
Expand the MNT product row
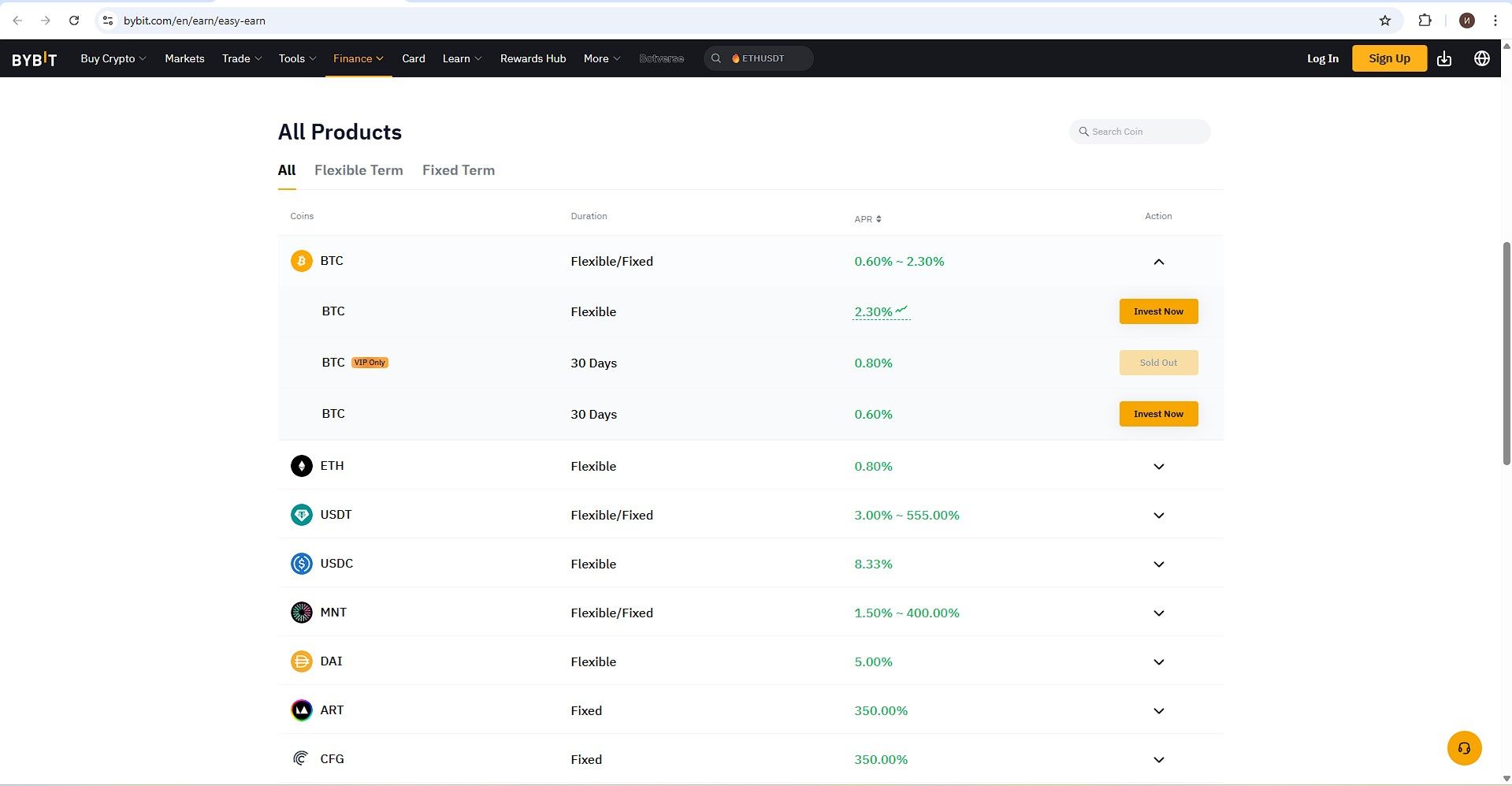click(x=1158, y=613)
